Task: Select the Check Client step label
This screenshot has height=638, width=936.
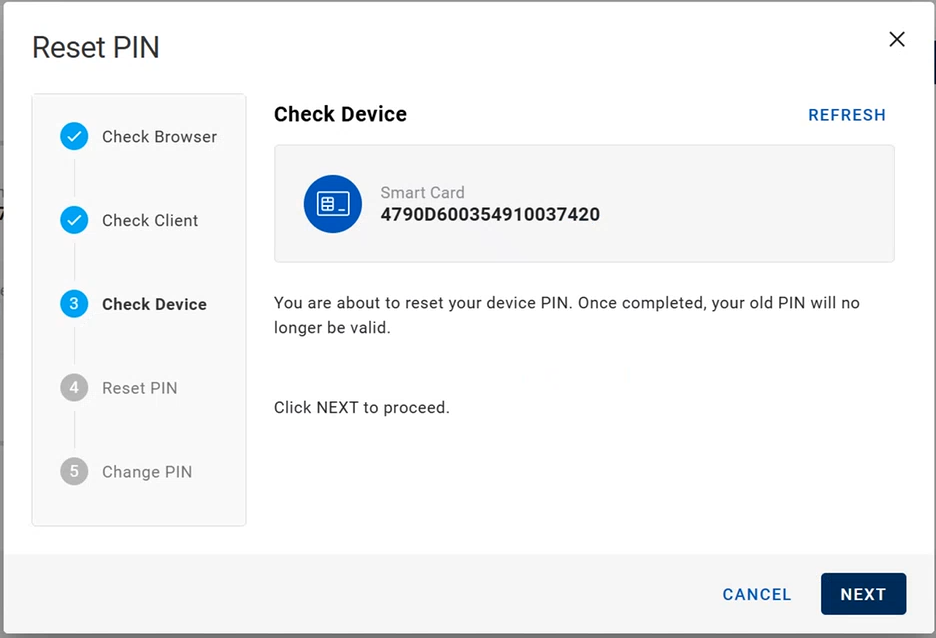Action: pyautogui.click(x=150, y=220)
